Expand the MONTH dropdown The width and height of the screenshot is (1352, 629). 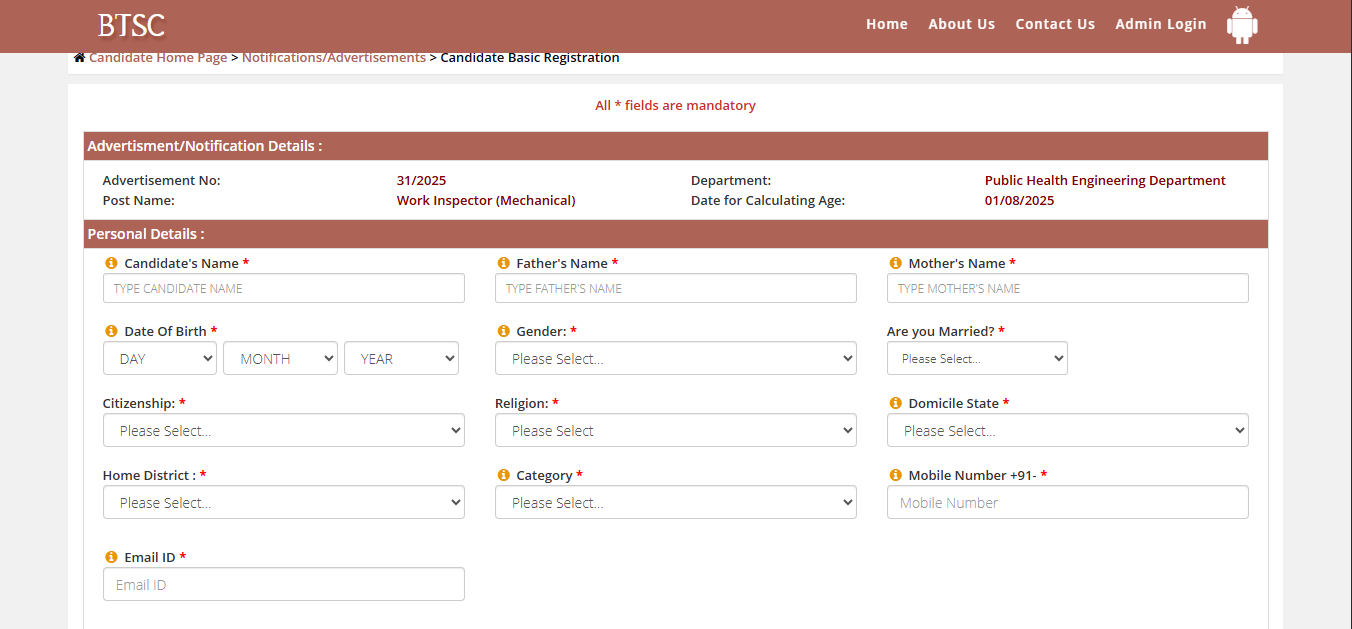[x=280, y=359]
